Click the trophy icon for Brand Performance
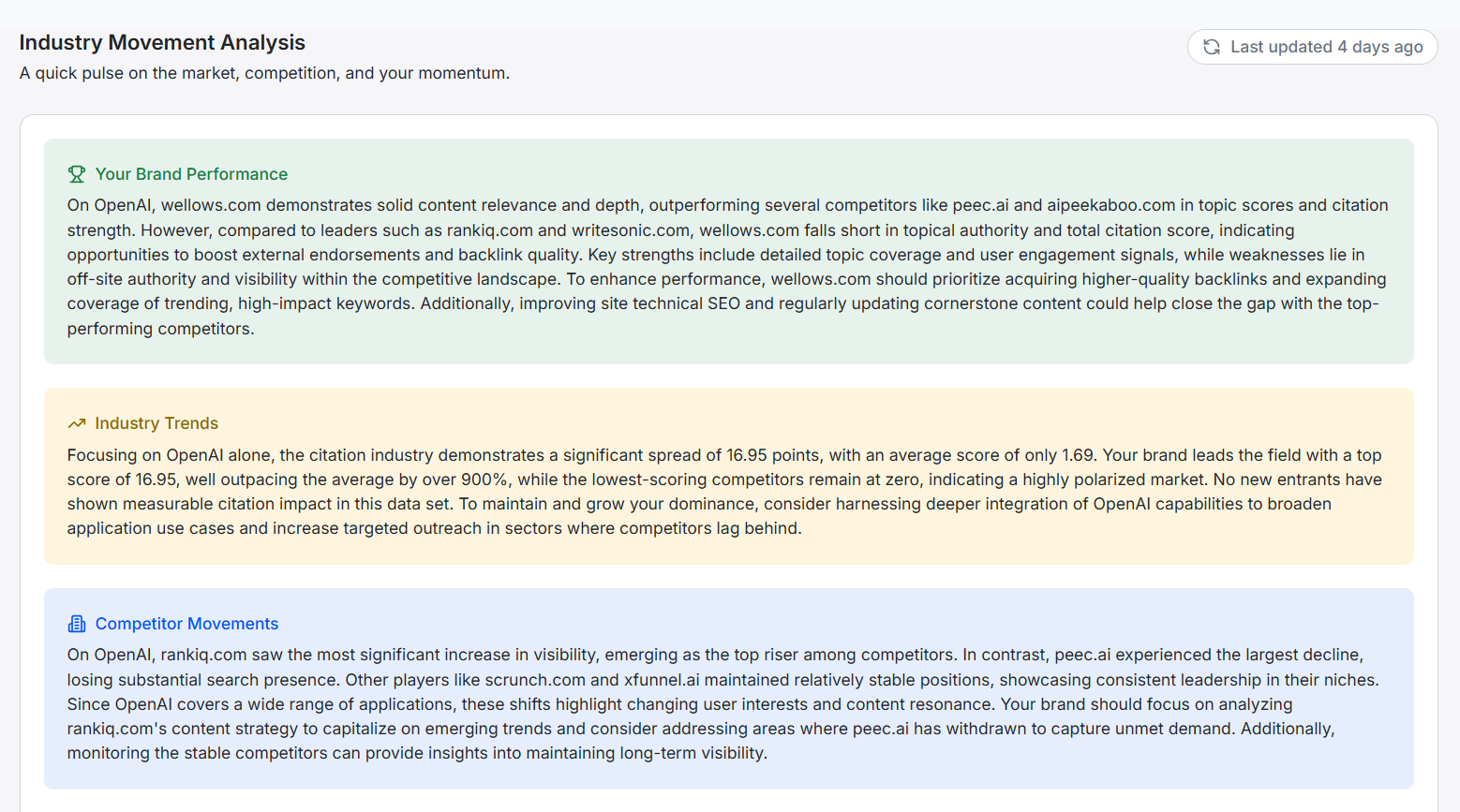This screenshot has height=812, width=1460. (x=77, y=174)
